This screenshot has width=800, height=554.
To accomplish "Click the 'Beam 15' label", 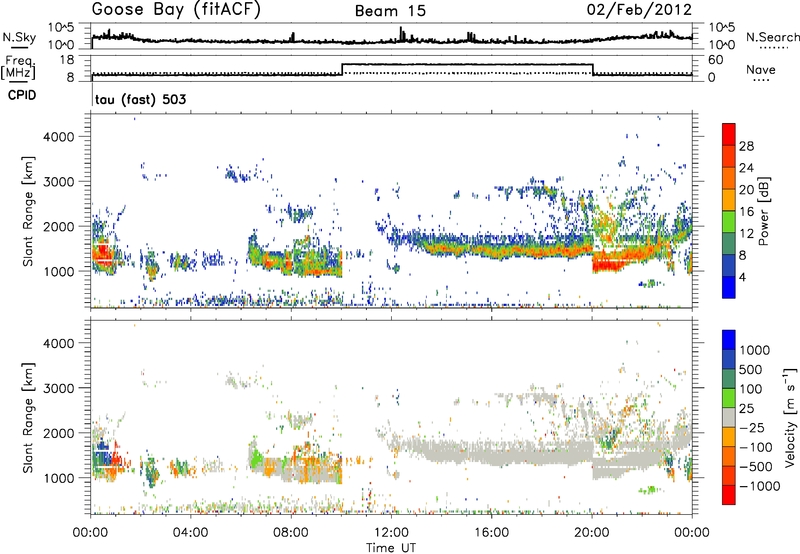I will [390, 11].
